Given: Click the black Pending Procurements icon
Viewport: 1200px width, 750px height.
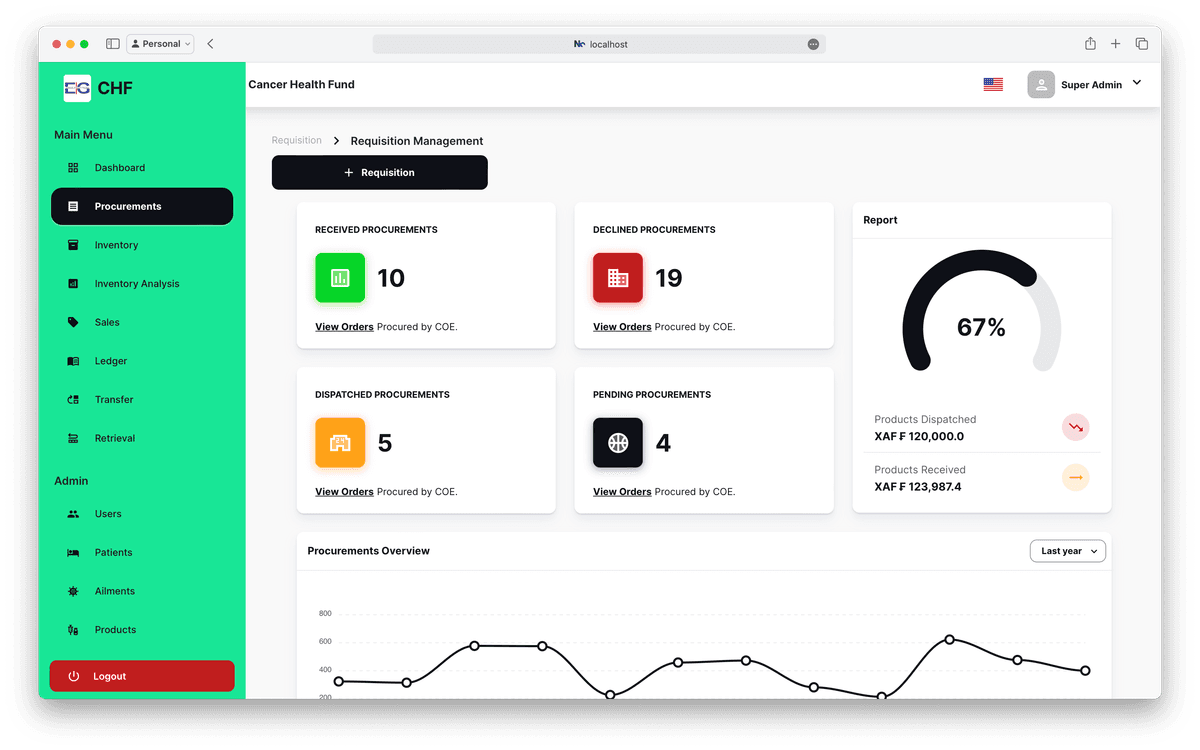Looking at the screenshot, I should tap(618, 443).
